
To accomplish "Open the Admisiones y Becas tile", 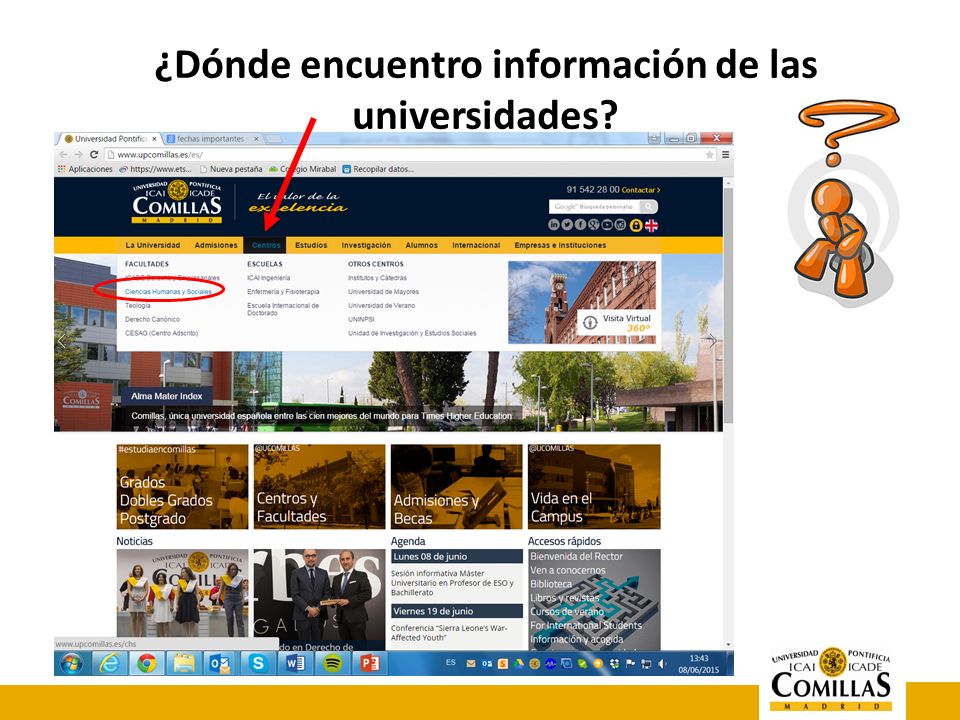I will [x=457, y=487].
